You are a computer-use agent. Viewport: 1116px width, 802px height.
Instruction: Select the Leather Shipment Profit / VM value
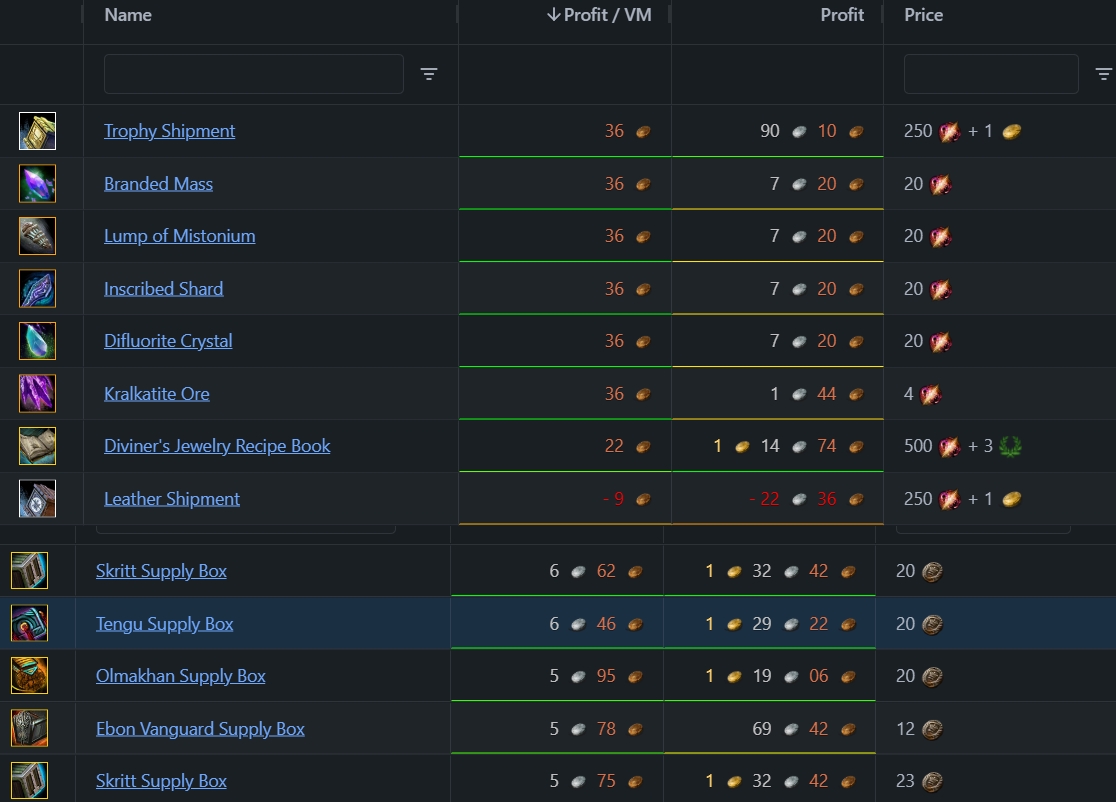click(x=626, y=499)
